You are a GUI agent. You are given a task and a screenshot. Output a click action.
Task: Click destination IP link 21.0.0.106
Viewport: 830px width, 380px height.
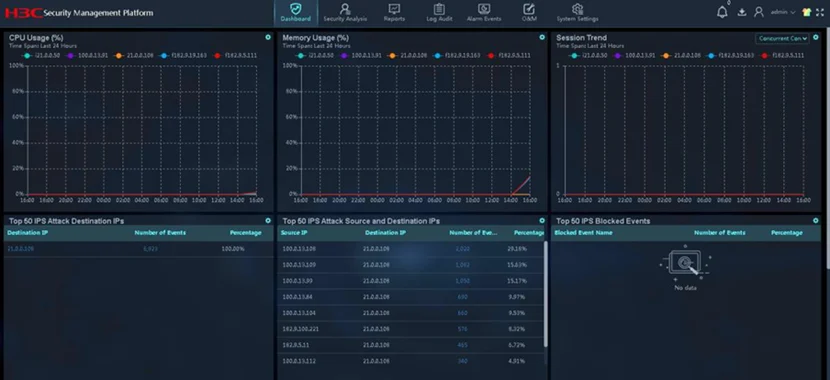pyautogui.click(x=21, y=249)
